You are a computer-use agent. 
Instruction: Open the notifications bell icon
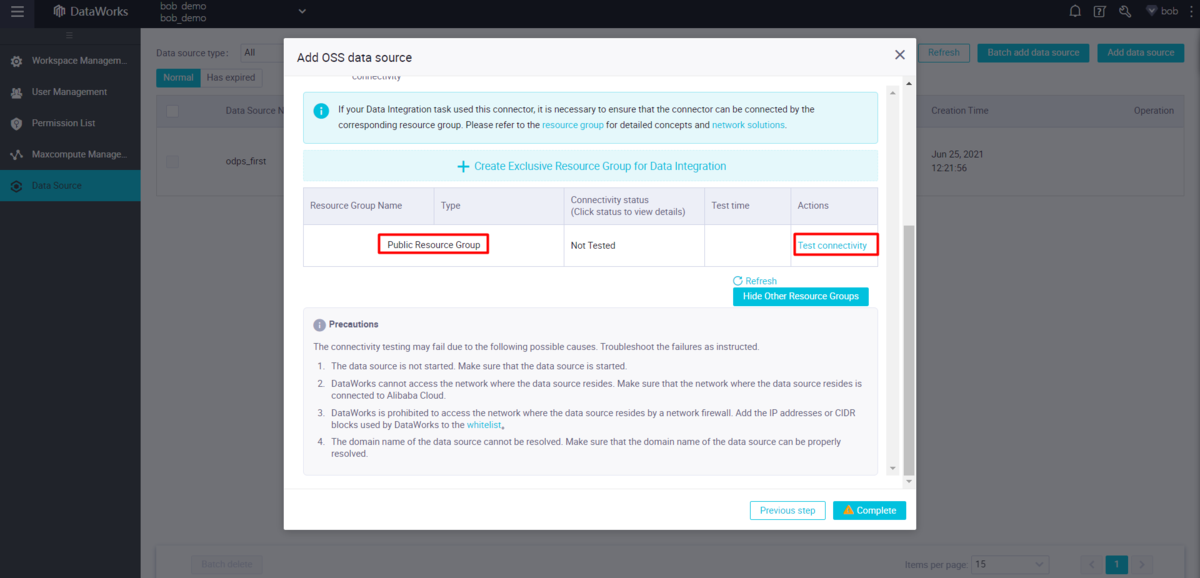click(x=1075, y=12)
